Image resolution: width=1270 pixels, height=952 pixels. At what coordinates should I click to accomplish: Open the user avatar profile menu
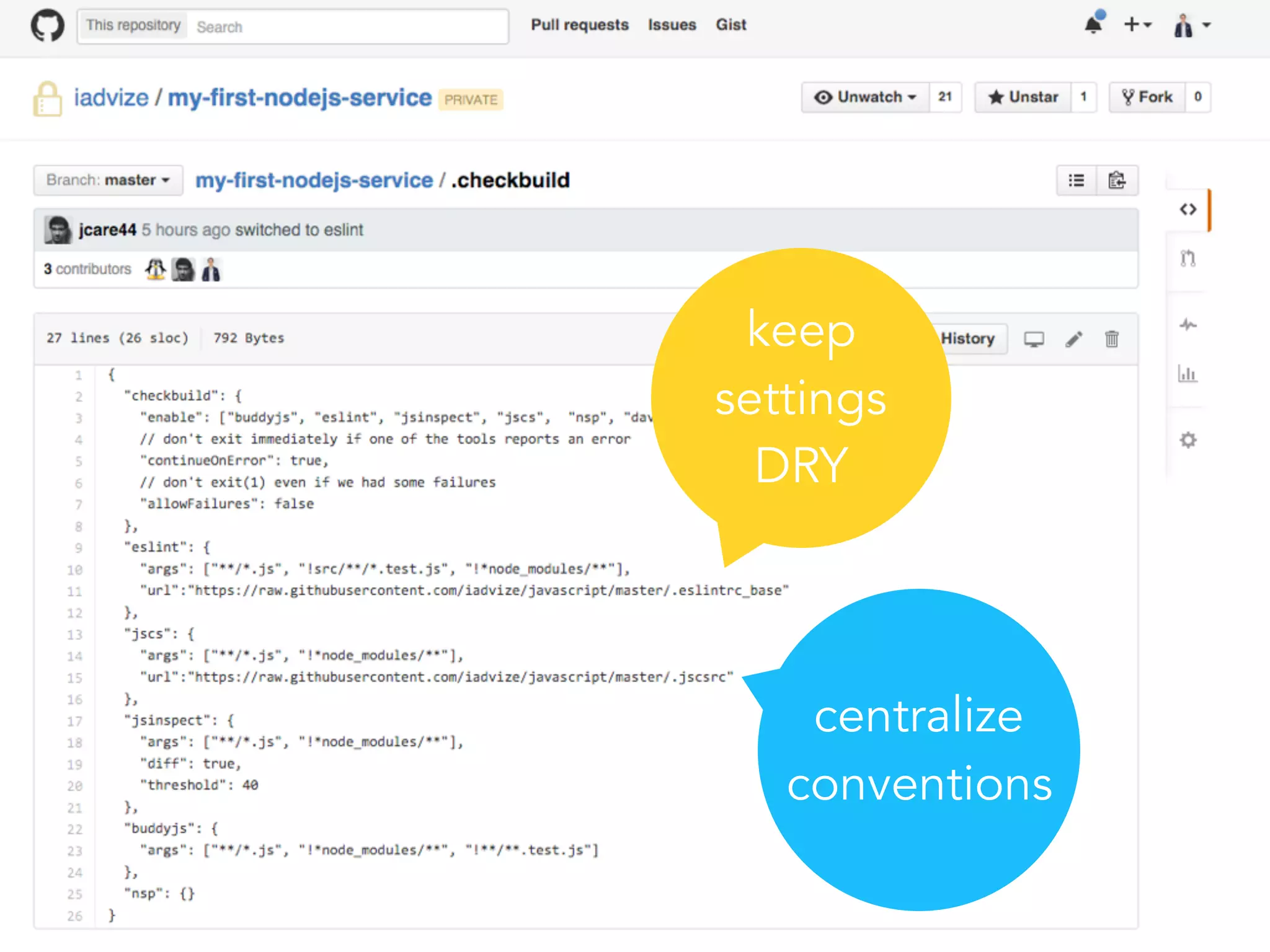click(1192, 25)
